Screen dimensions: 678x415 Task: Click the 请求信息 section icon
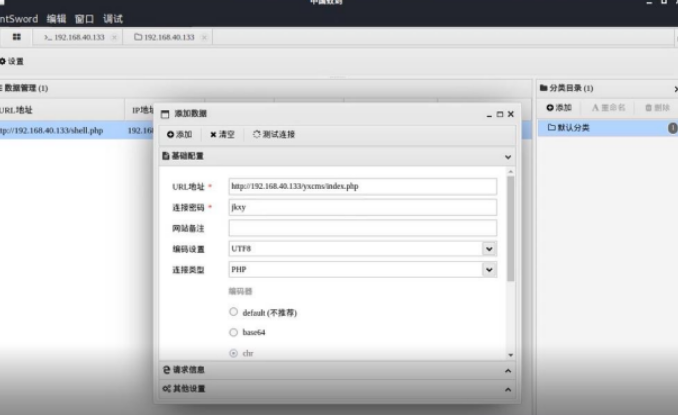(166, 370)
